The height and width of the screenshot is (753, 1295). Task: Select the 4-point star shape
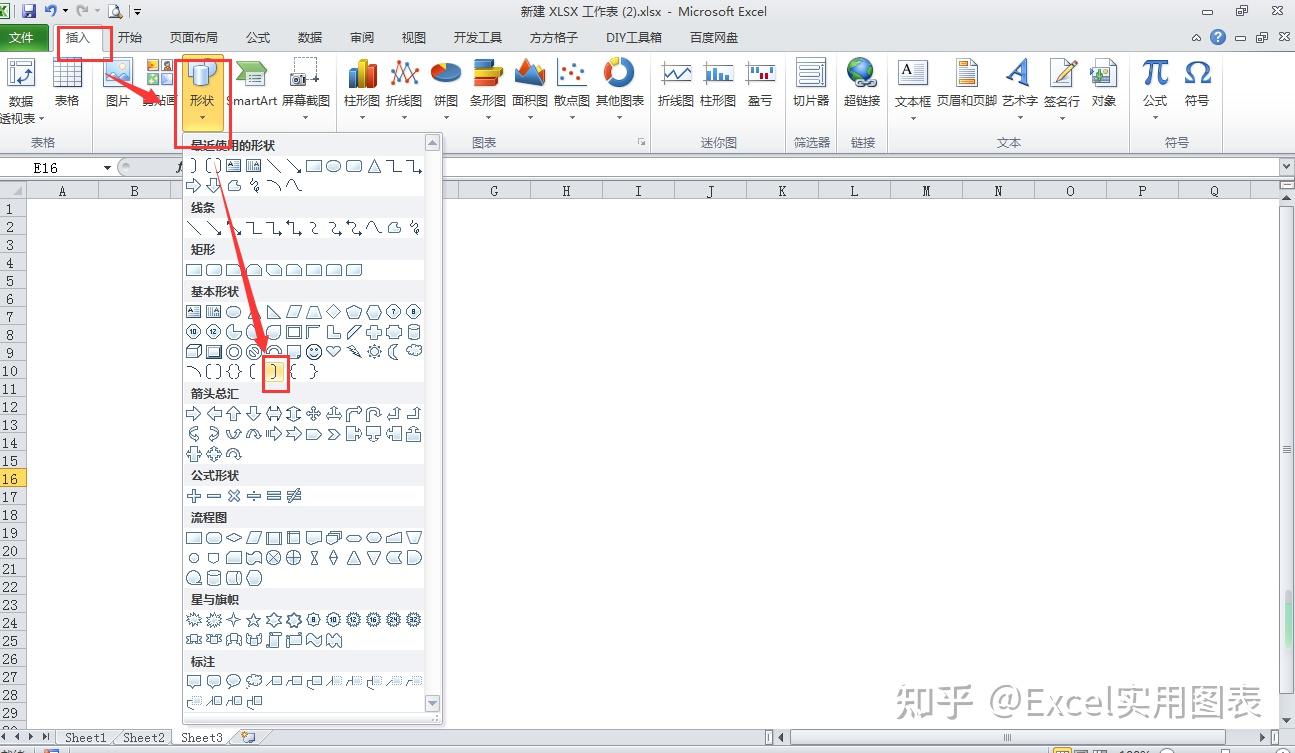pos(234,620)
